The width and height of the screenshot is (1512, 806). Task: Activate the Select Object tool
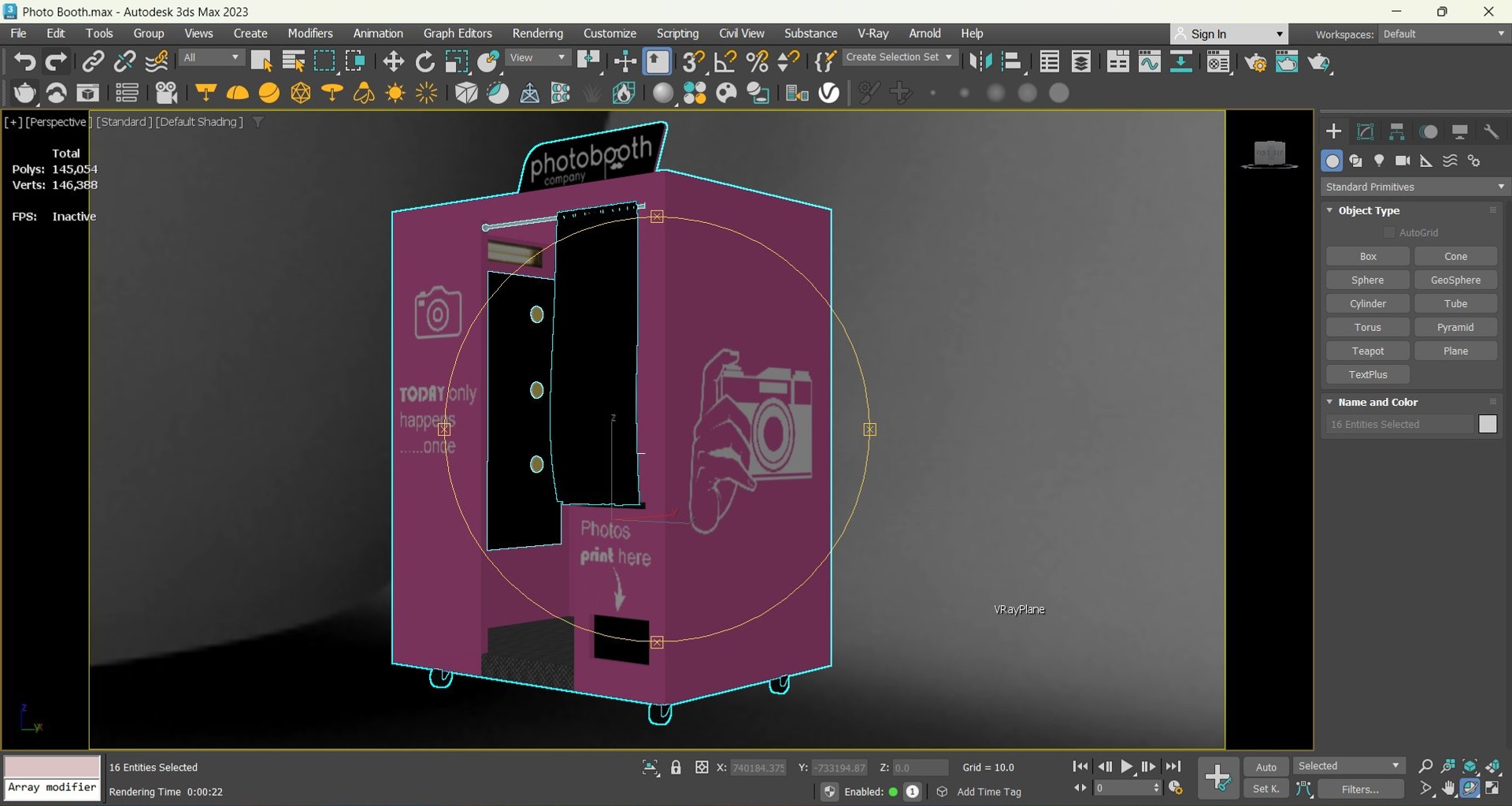tap(261, 61)
